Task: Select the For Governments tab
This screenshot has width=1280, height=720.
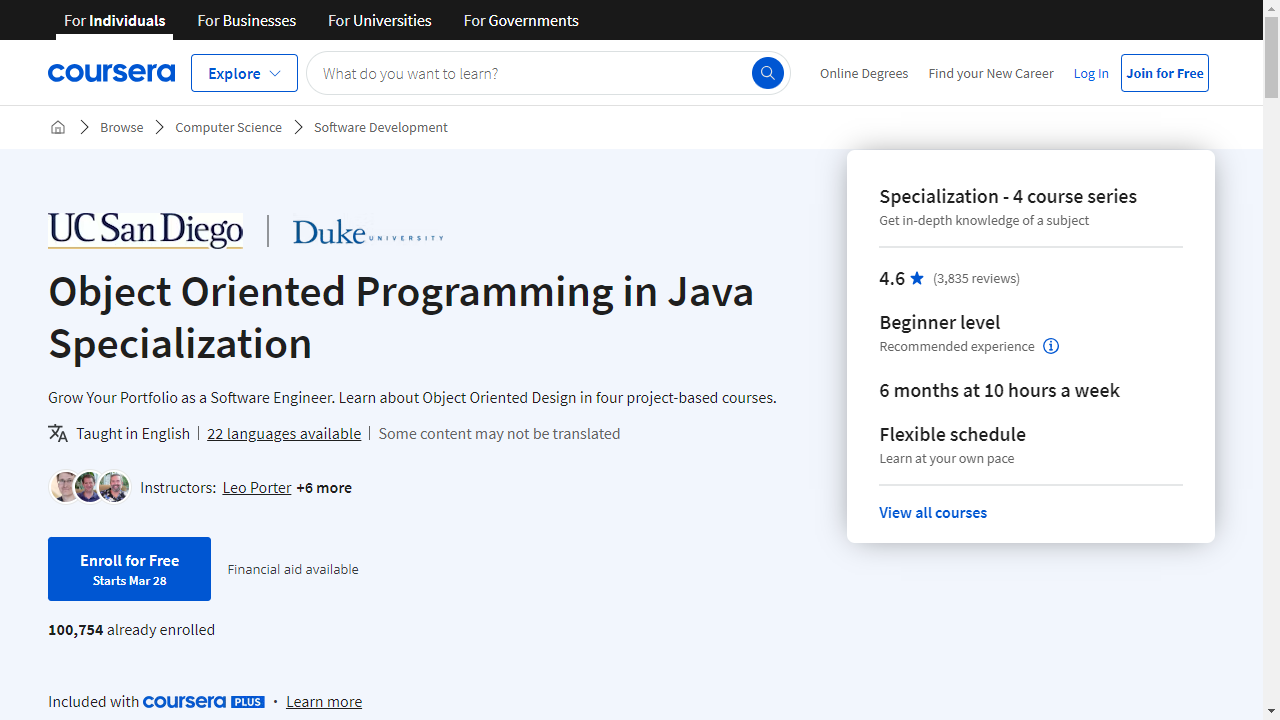Action: click(521, 20)
